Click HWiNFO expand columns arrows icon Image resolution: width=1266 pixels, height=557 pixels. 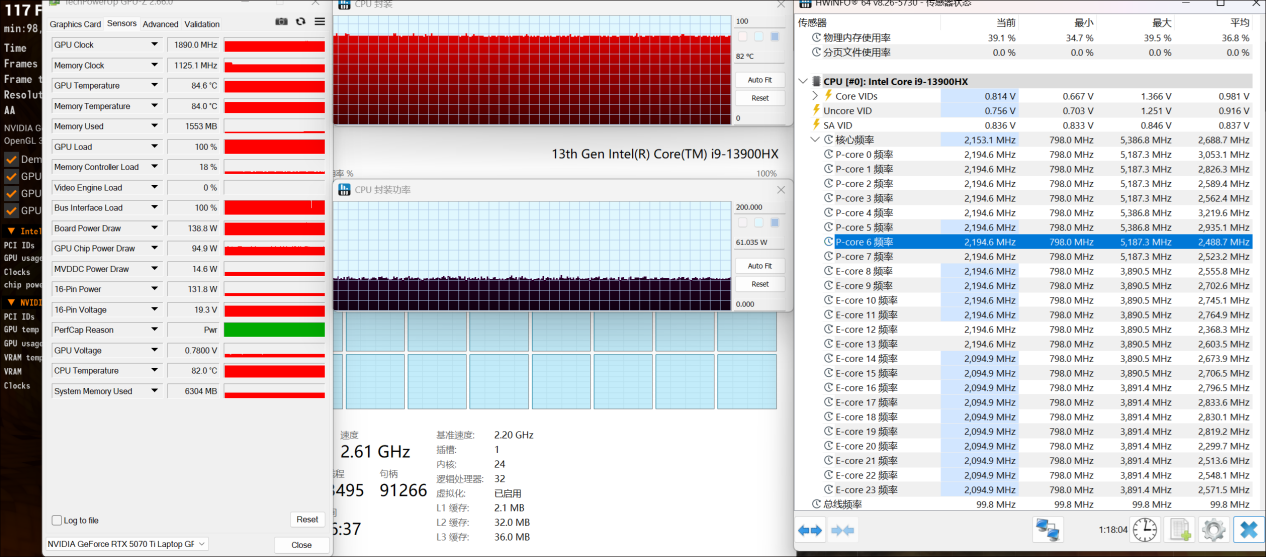pyautogui.click(x=810, y=531)
